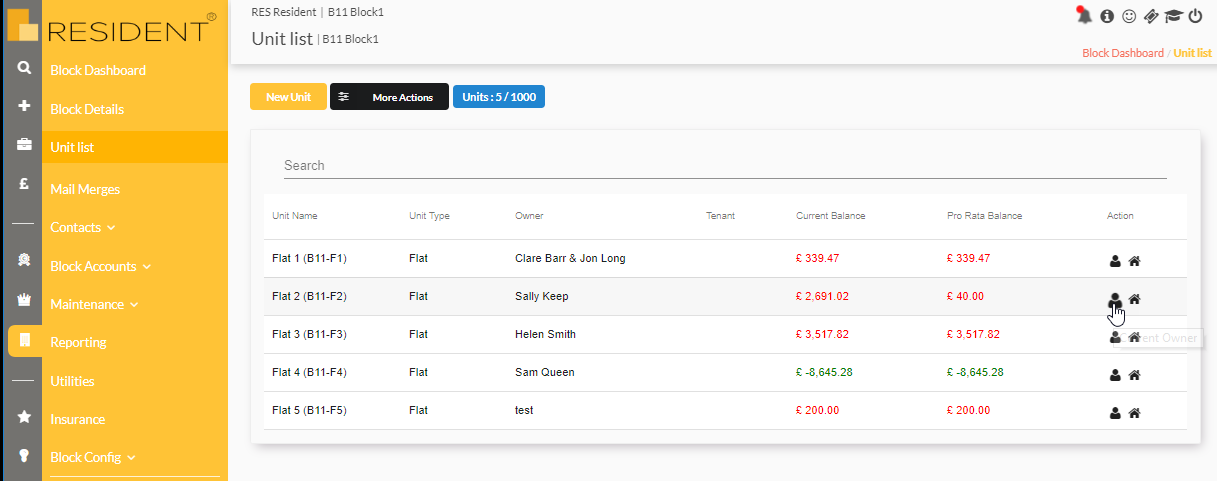Click the information circle icon in header
The image size is (1217, 481).
click(x=1107, y=16)
